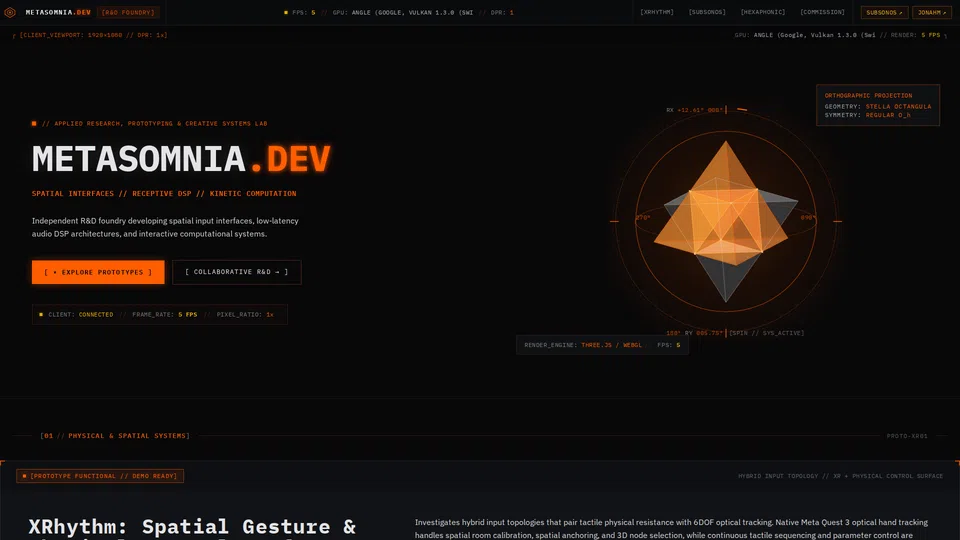Click the Independent R&D foundry description paragraph
Viewport: 960px width, 540px height.
pyautogui.click(x=165, y=227)
